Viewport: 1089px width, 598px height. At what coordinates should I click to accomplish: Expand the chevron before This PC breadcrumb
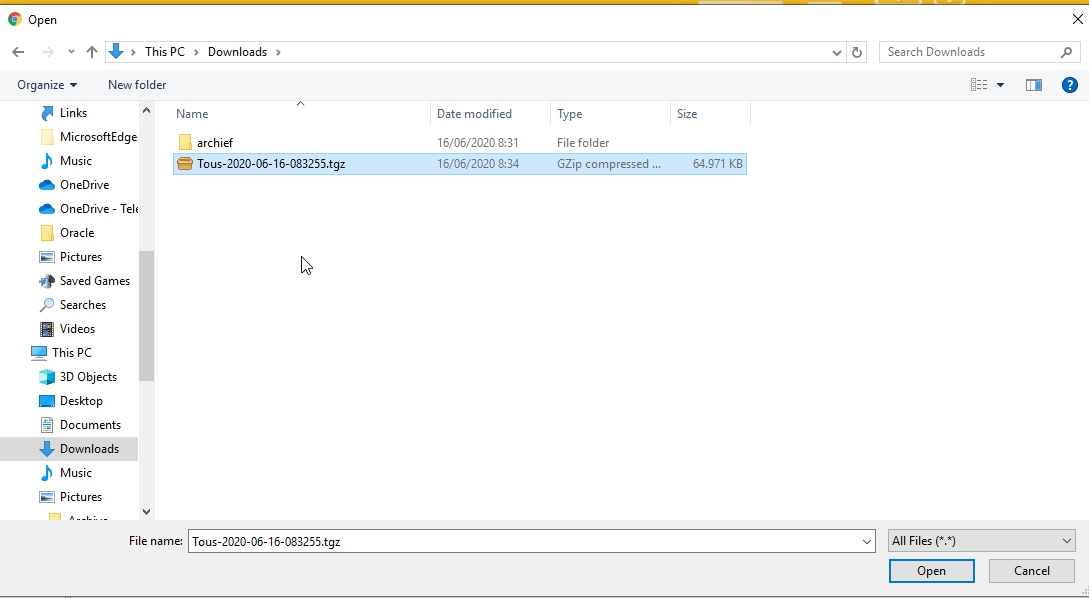point(133,52)
